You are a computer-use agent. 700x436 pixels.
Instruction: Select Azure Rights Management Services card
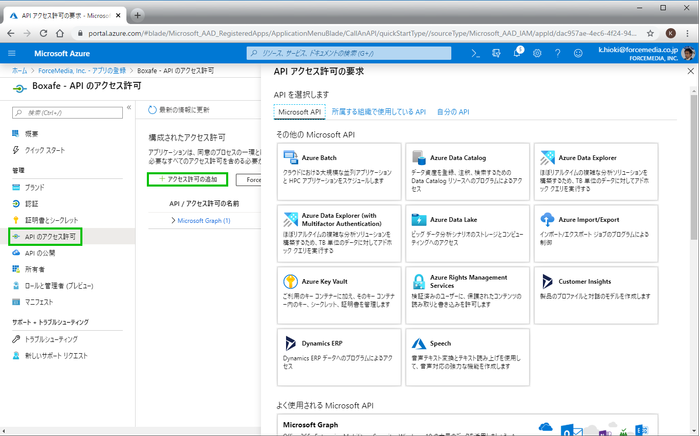(x=467, y=295)
